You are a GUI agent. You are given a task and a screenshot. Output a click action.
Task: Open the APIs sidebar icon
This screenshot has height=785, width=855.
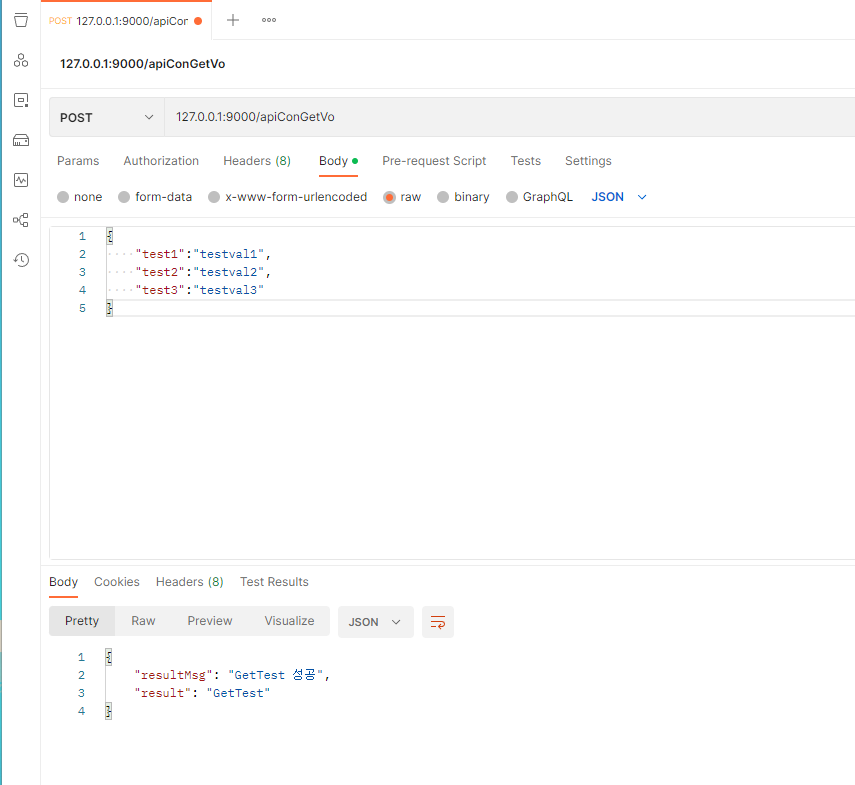point(21,60)
